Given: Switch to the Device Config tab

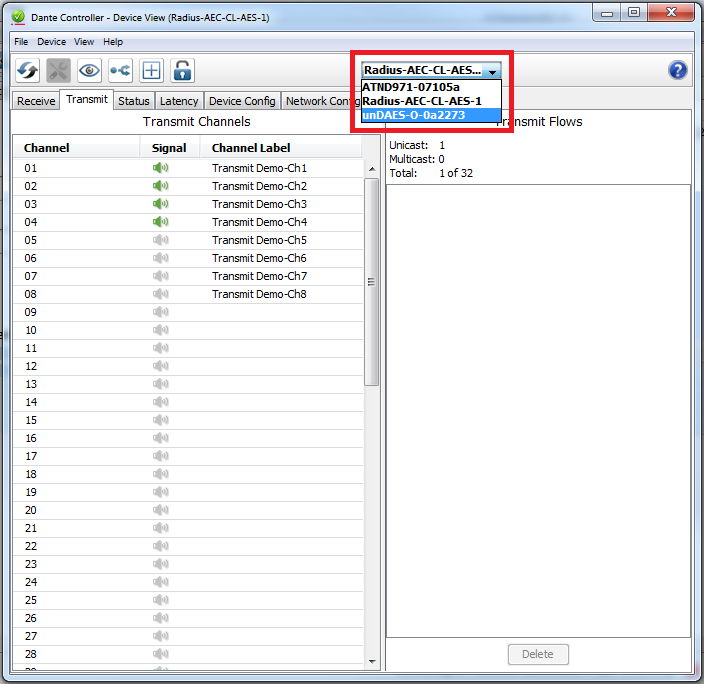Looking at the screenshot, I should tap(242, 101).
